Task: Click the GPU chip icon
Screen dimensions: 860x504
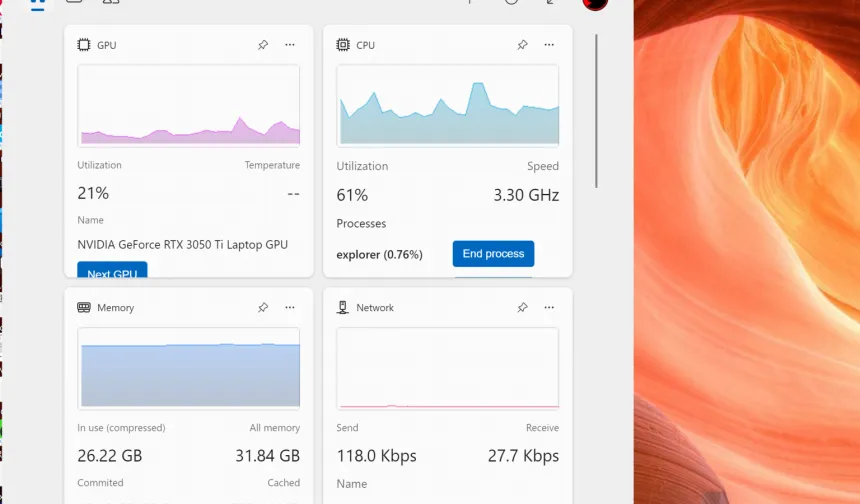Action: [x=84, y=45]
